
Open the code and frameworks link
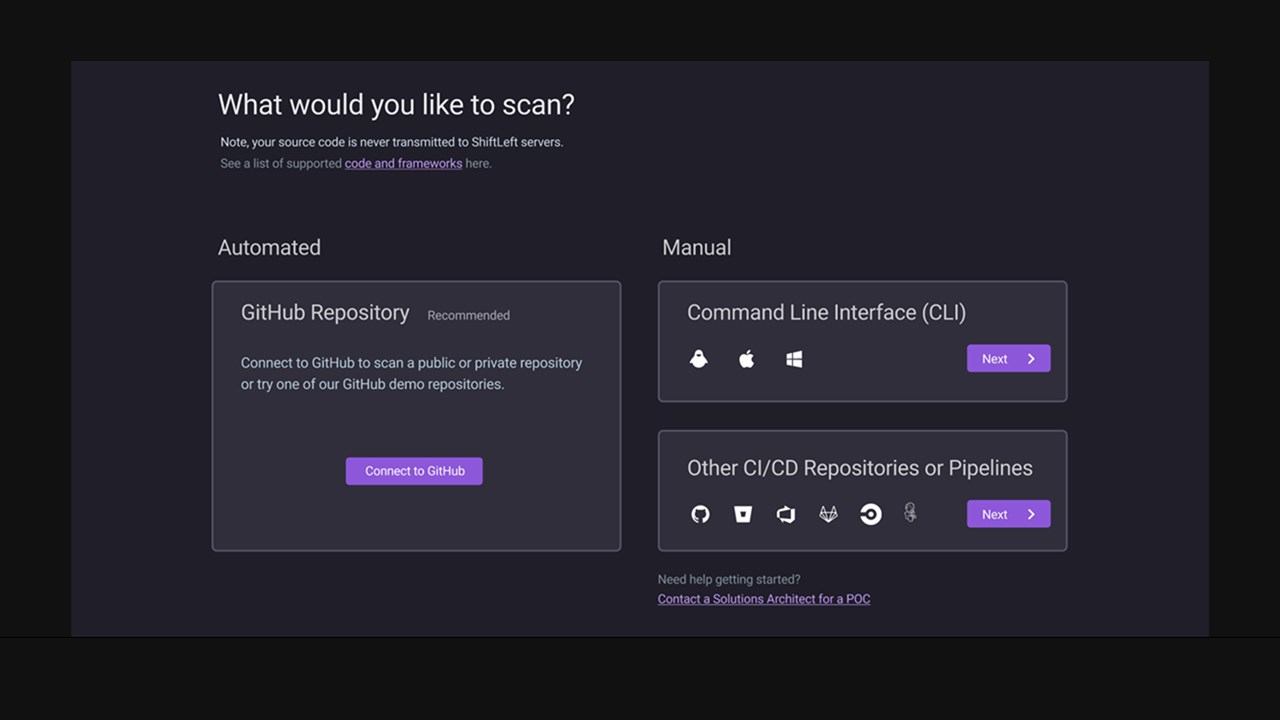(403, 164)
